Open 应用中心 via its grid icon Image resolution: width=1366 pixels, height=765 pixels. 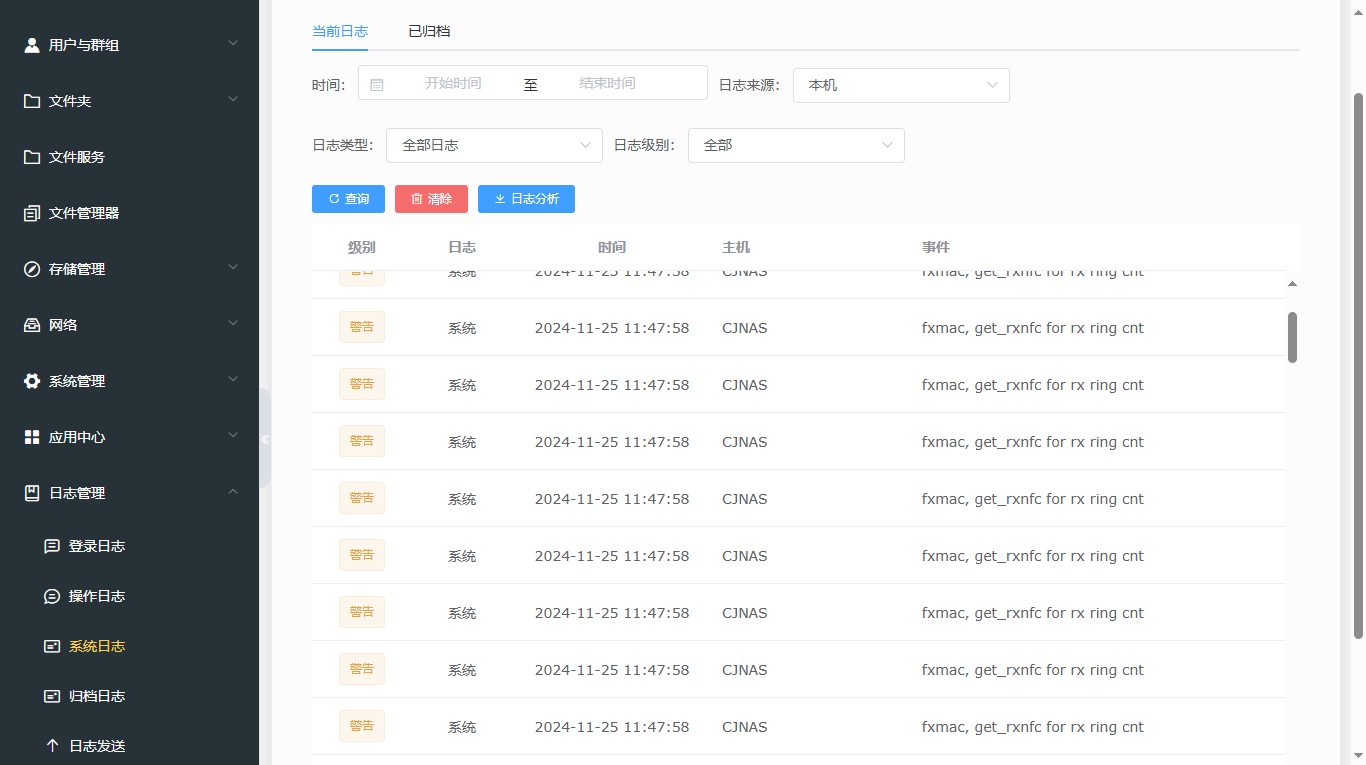[x=29, y=436]
